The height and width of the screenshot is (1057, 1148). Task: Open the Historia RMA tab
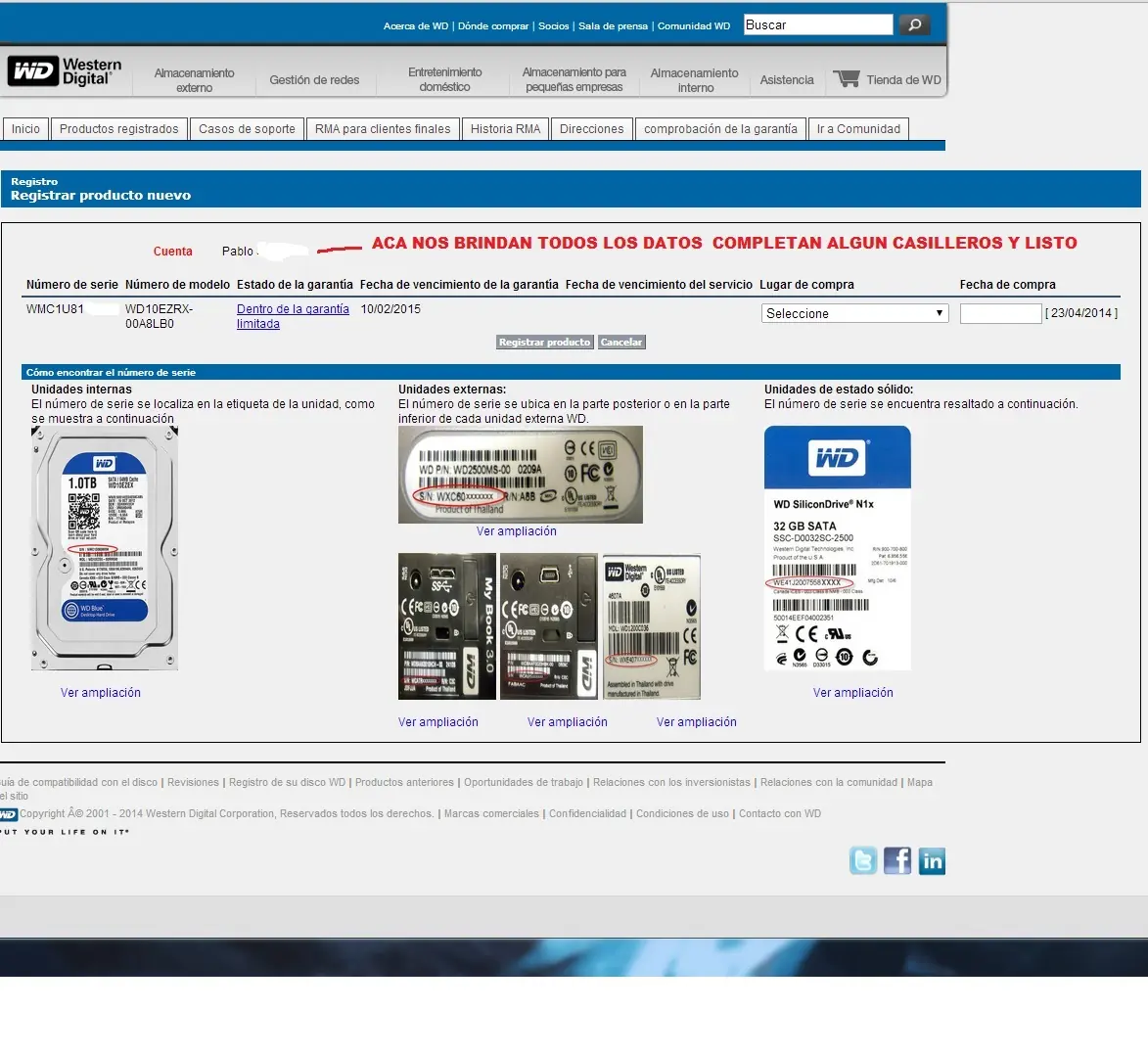[x=505, y=129]
